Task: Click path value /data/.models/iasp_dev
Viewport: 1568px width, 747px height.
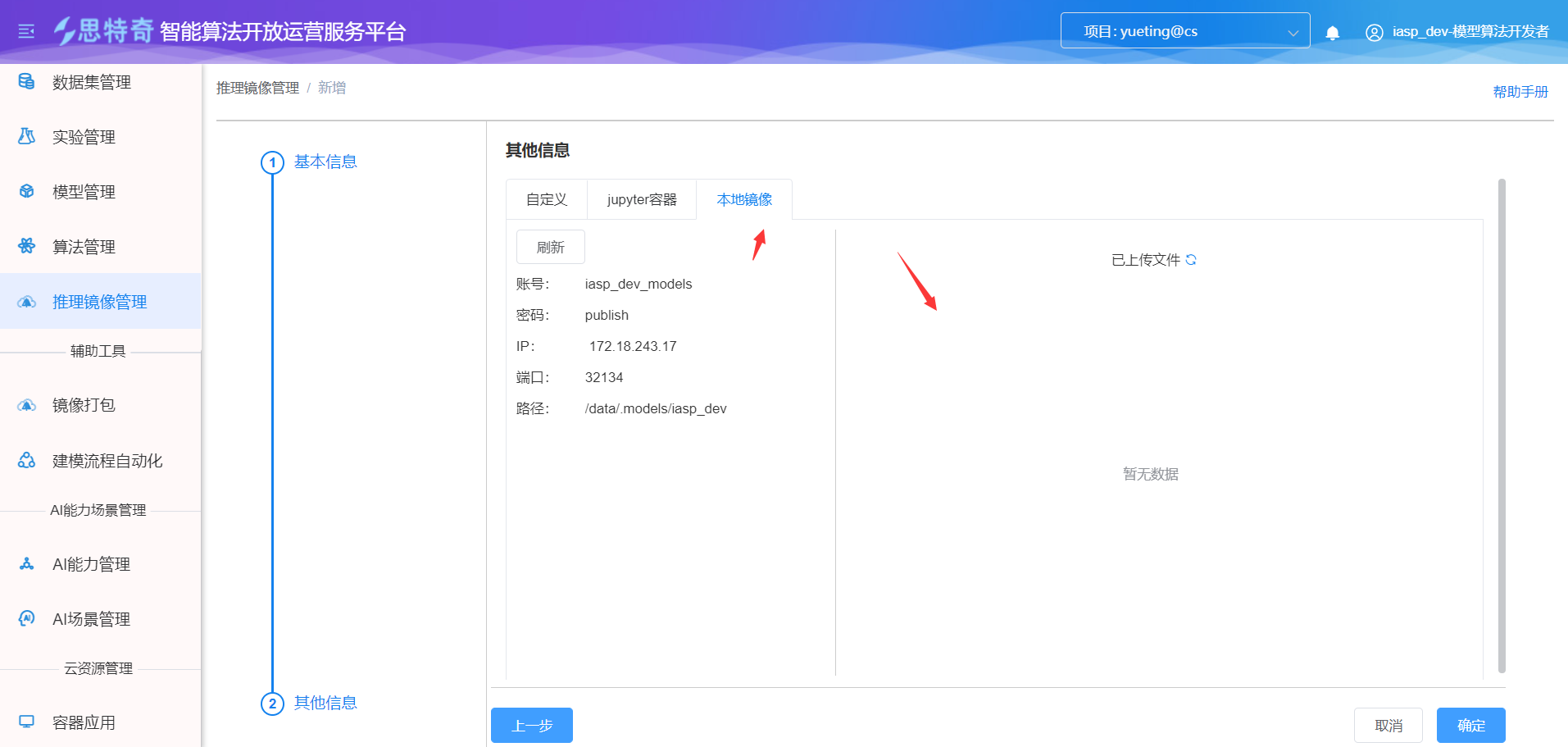Action: click(656, 408)
